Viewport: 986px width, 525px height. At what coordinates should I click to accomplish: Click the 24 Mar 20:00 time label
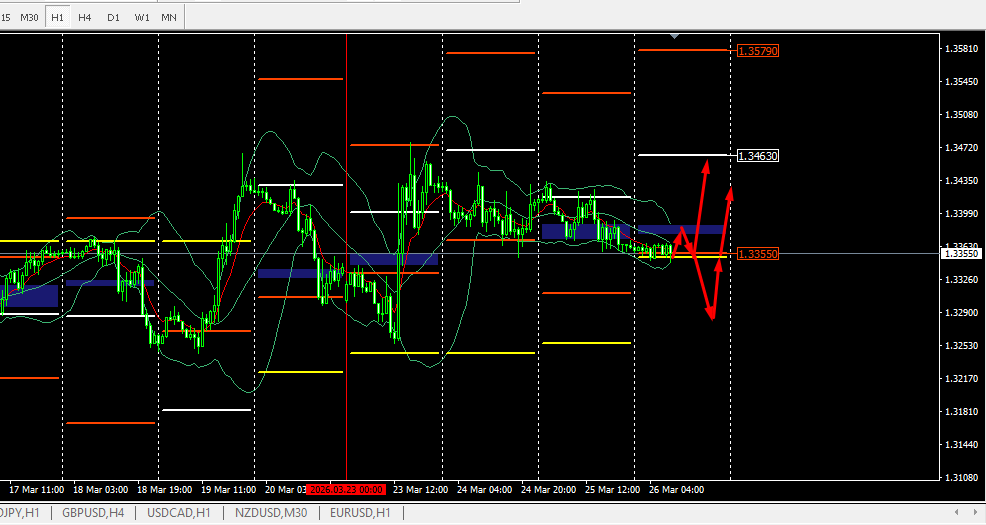pyautogui.click(x=548, y=490)
